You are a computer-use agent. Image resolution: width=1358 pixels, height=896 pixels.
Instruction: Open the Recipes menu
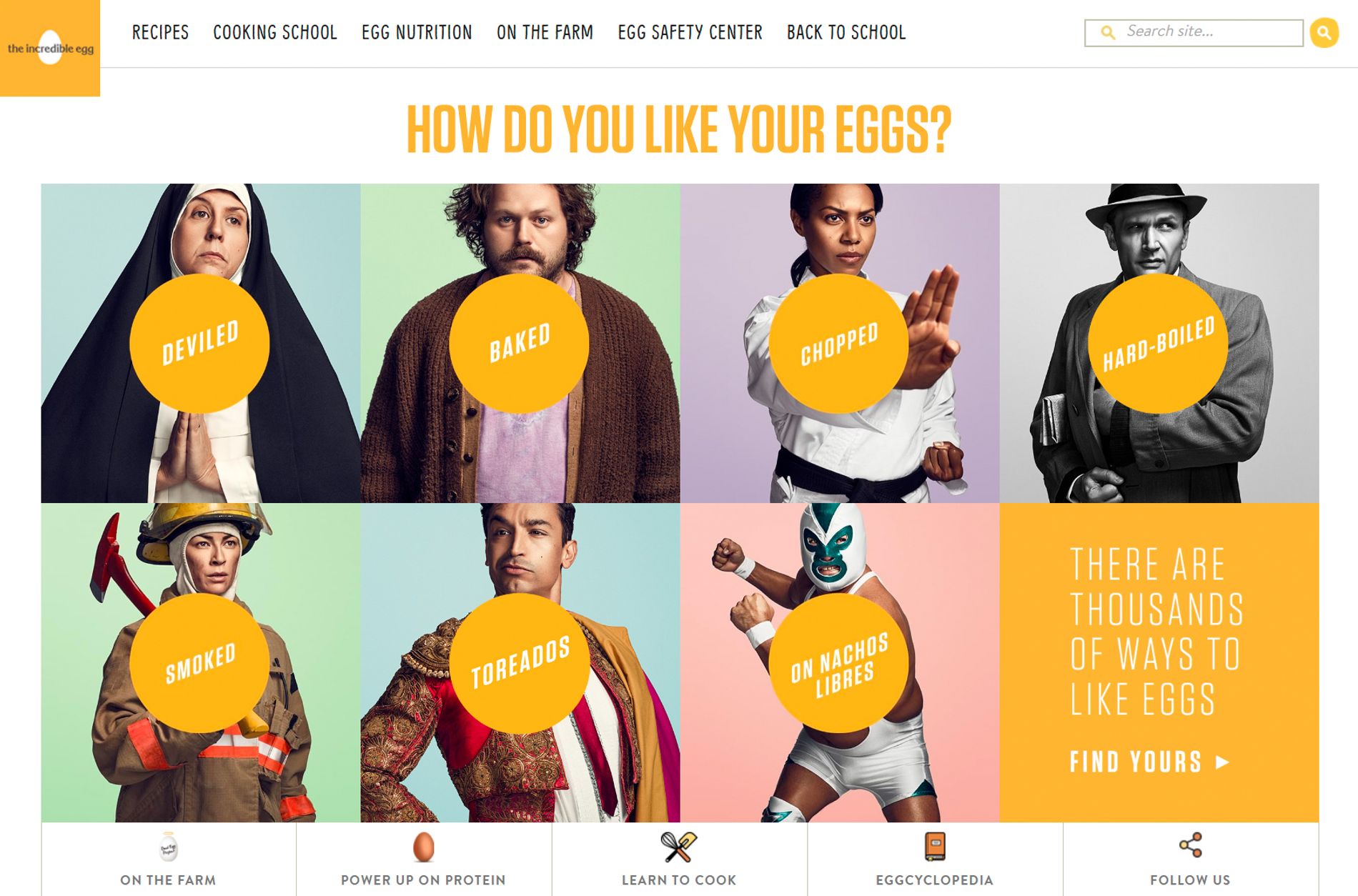(x=160, y=33)
